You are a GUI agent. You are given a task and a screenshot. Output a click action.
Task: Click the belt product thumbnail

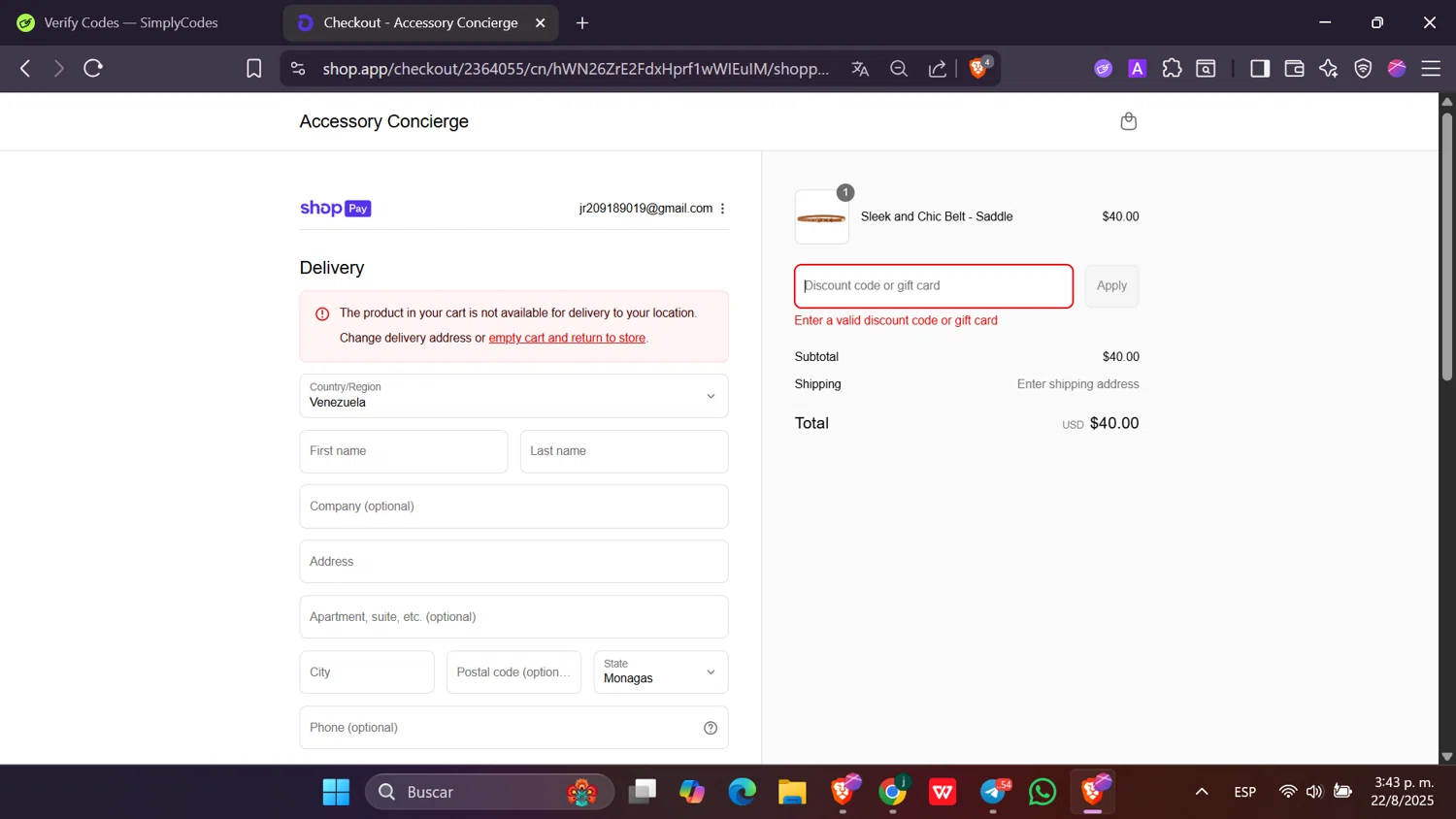point(821,217)
